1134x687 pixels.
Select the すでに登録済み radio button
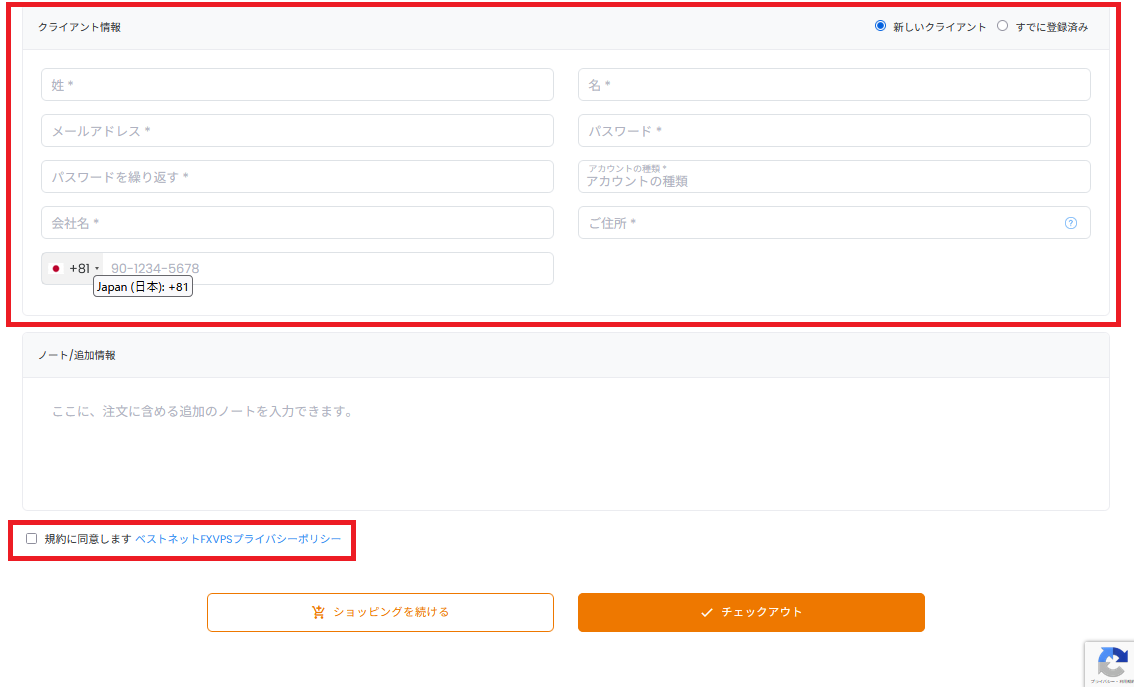click(1002, 26)
